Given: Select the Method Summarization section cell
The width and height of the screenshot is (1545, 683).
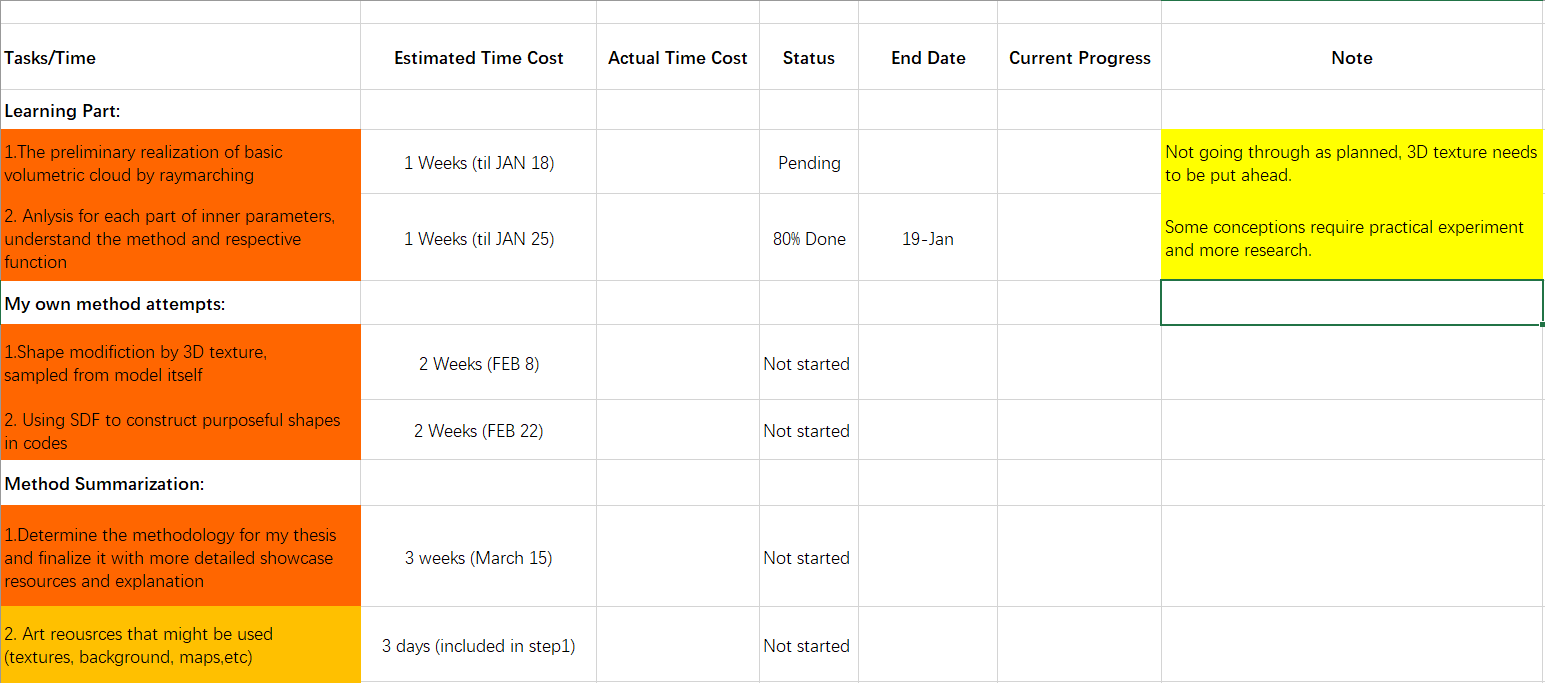Looking at the screenshot, I should (x=180, y=483).
